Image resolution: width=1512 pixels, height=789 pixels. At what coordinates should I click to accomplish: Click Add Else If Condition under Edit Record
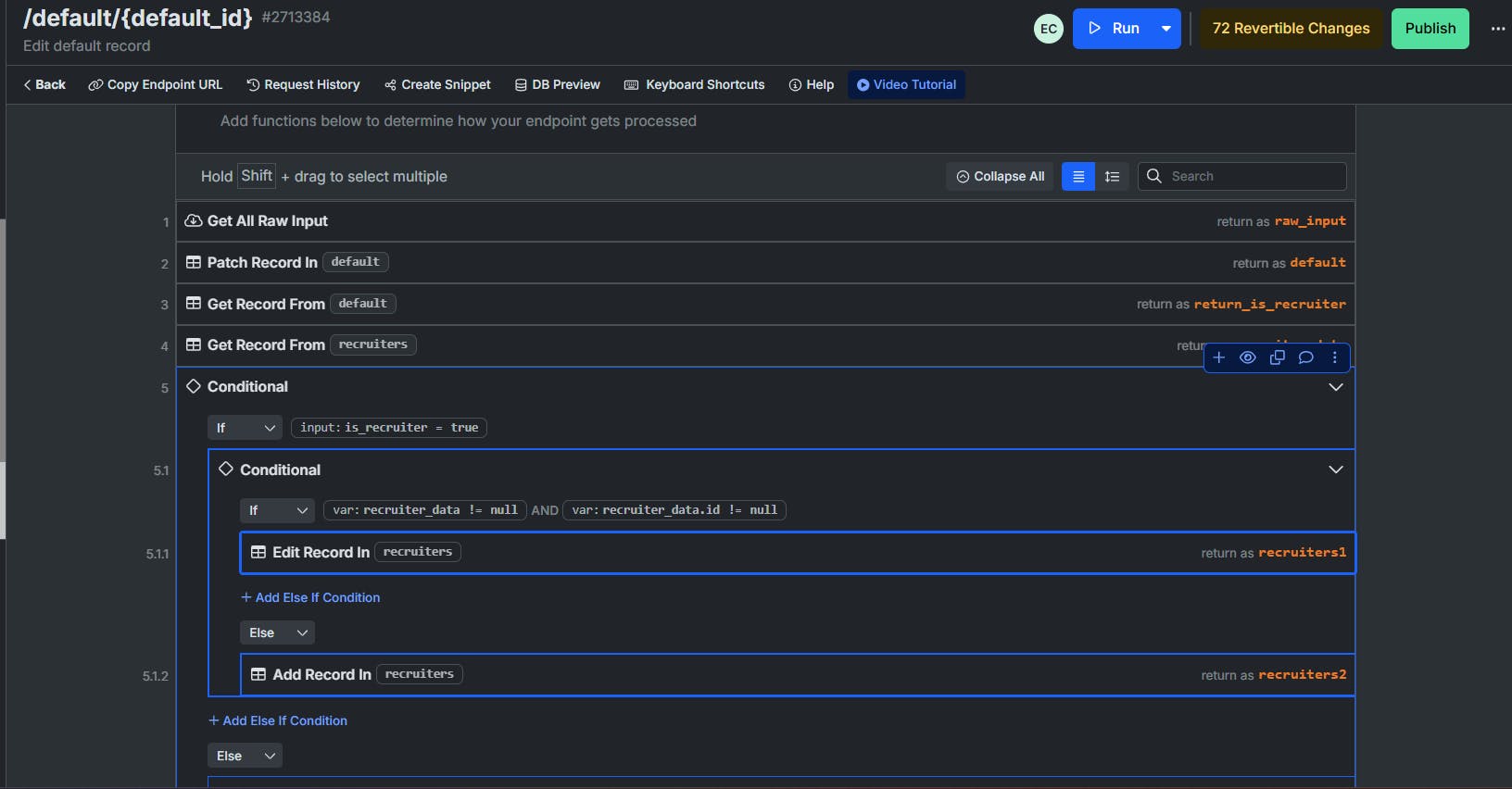tap(310, 597)
